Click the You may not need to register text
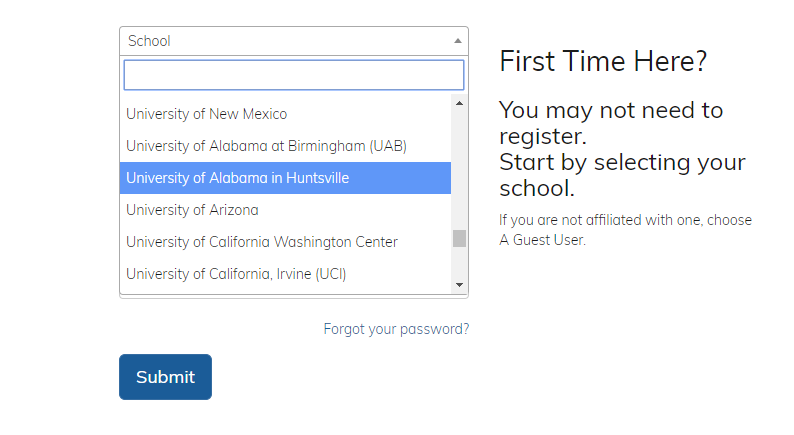Viewport: 794px width, 435px height. coord(611,123)
